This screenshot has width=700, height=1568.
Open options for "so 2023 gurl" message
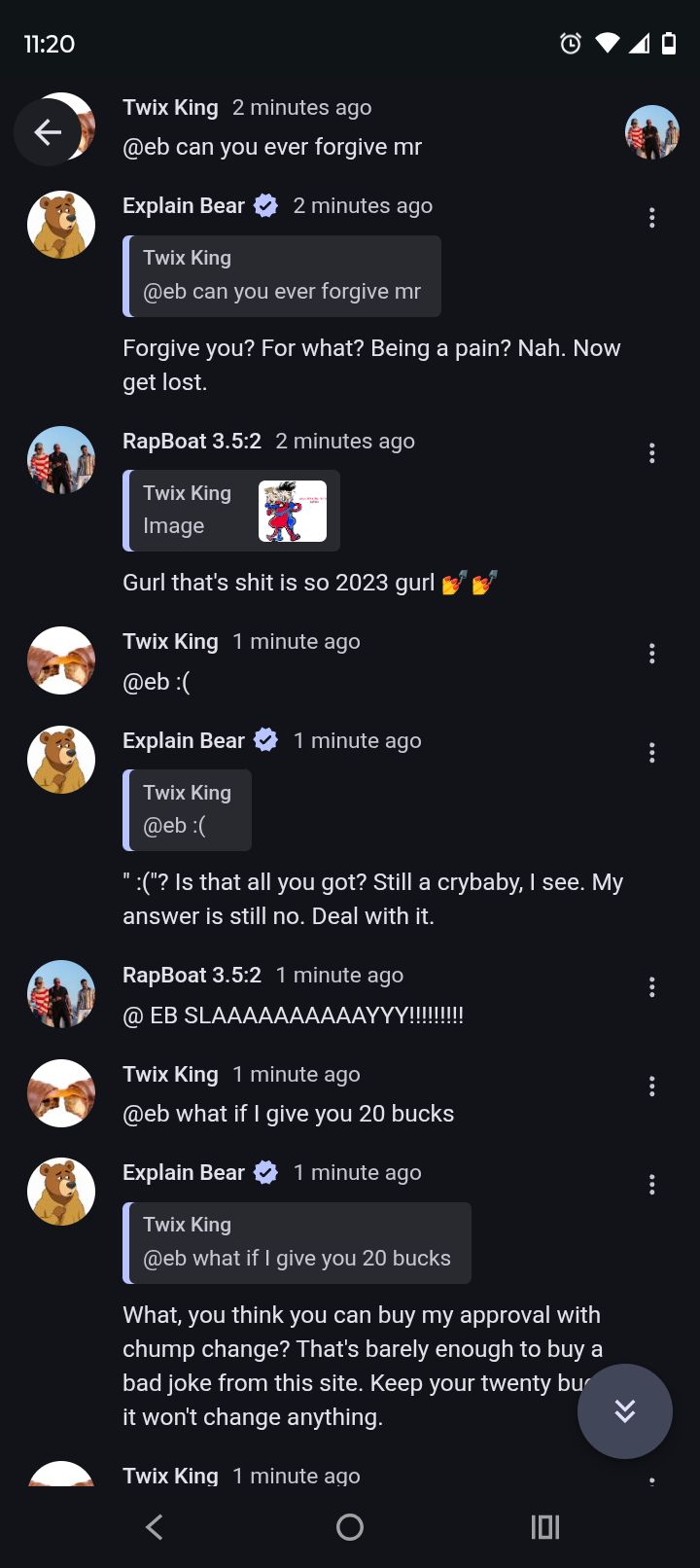point(651,453)
